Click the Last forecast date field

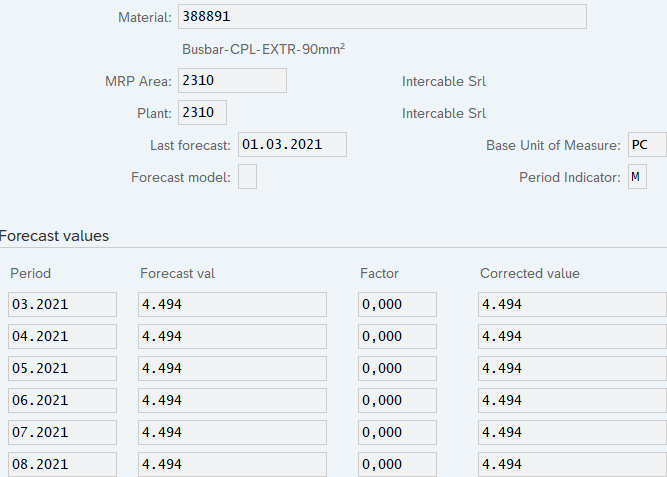click(292, 145)
